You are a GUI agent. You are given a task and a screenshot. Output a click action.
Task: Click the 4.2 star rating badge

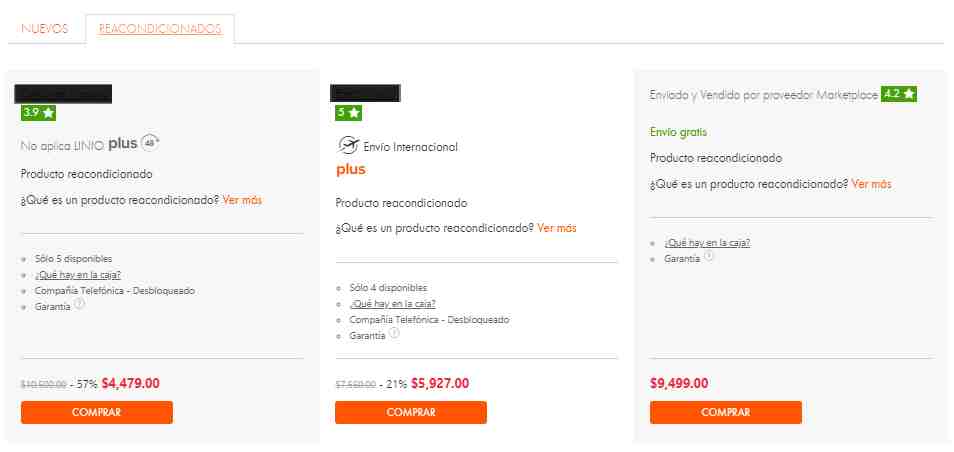point(899,94)
